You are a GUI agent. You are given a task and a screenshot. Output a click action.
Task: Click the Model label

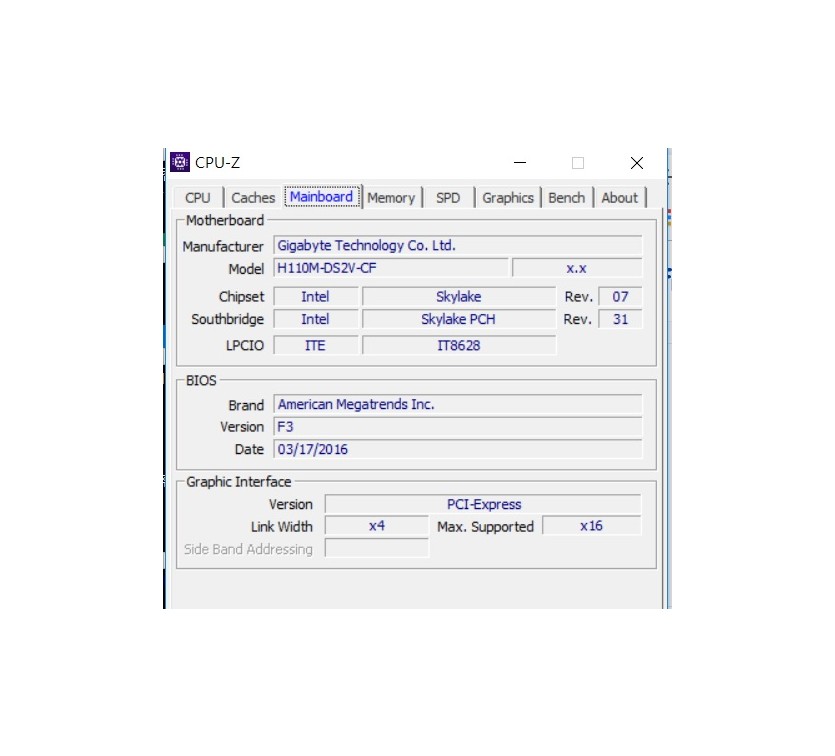(246, 269)
